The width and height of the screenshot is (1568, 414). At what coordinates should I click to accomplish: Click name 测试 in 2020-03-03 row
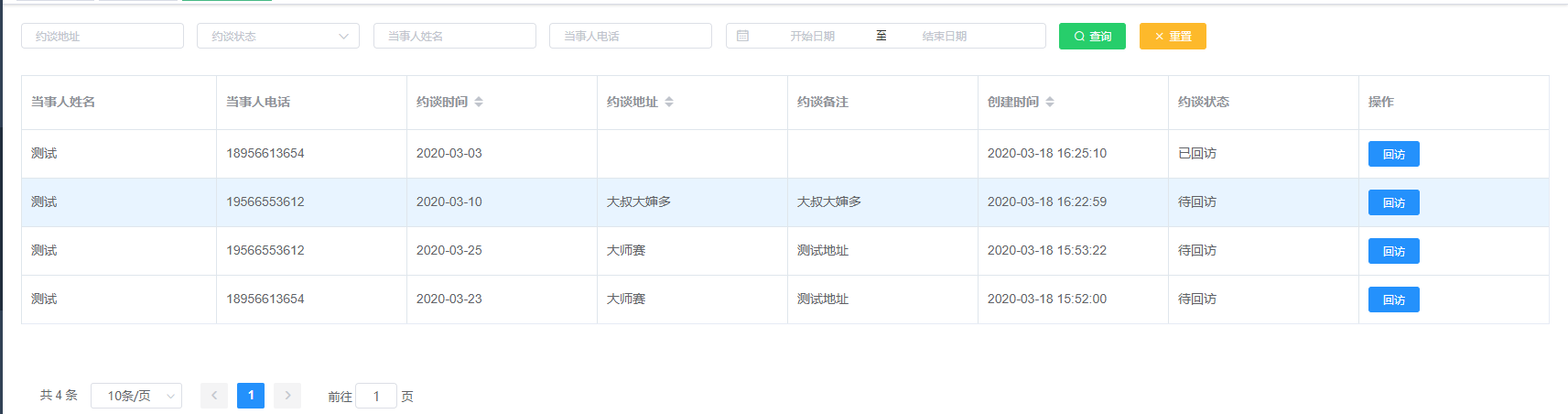point(44,153)
